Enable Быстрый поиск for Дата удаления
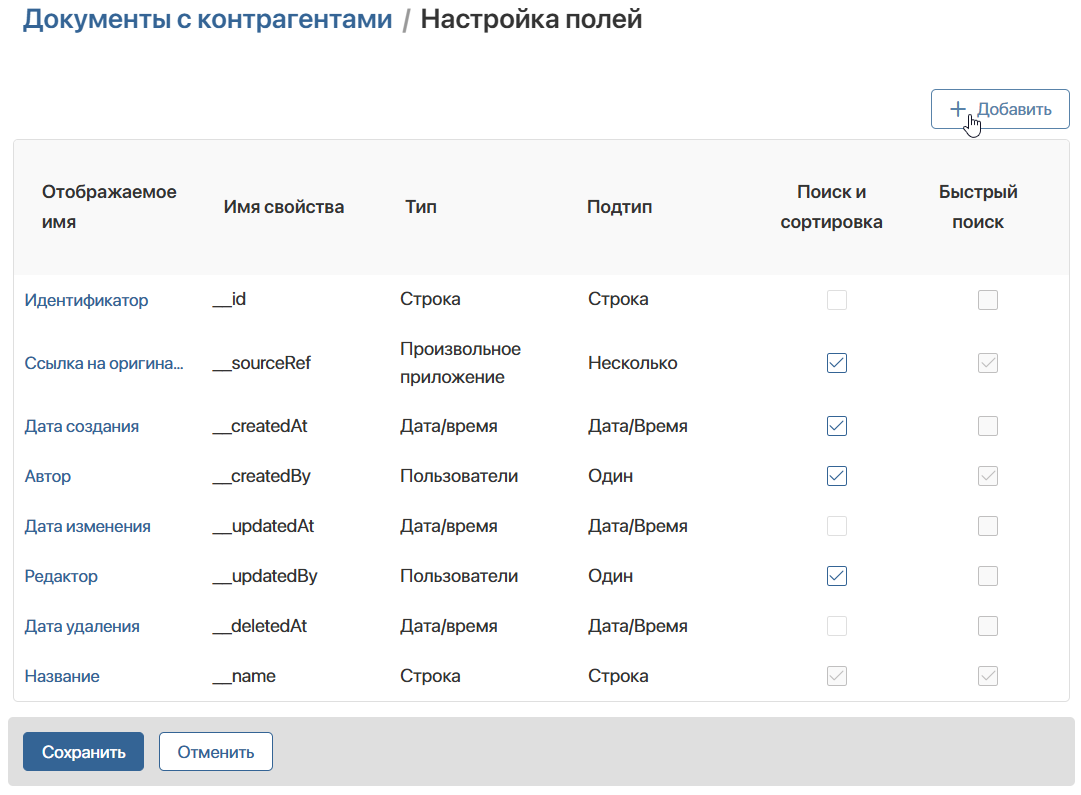 click(x=988, y=626)
